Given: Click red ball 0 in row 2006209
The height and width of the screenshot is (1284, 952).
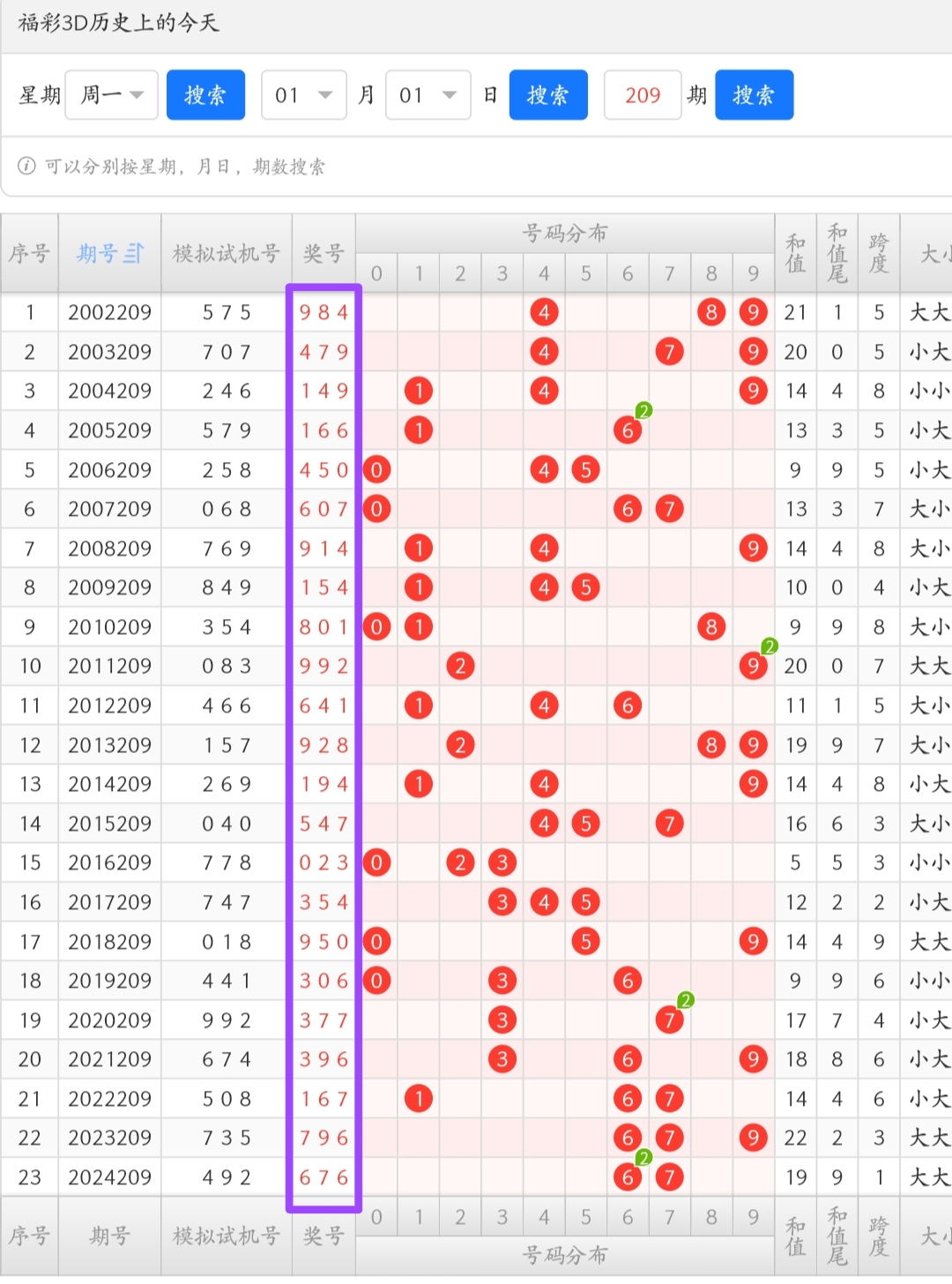Looking at the screenshot, I should [376, 470].
